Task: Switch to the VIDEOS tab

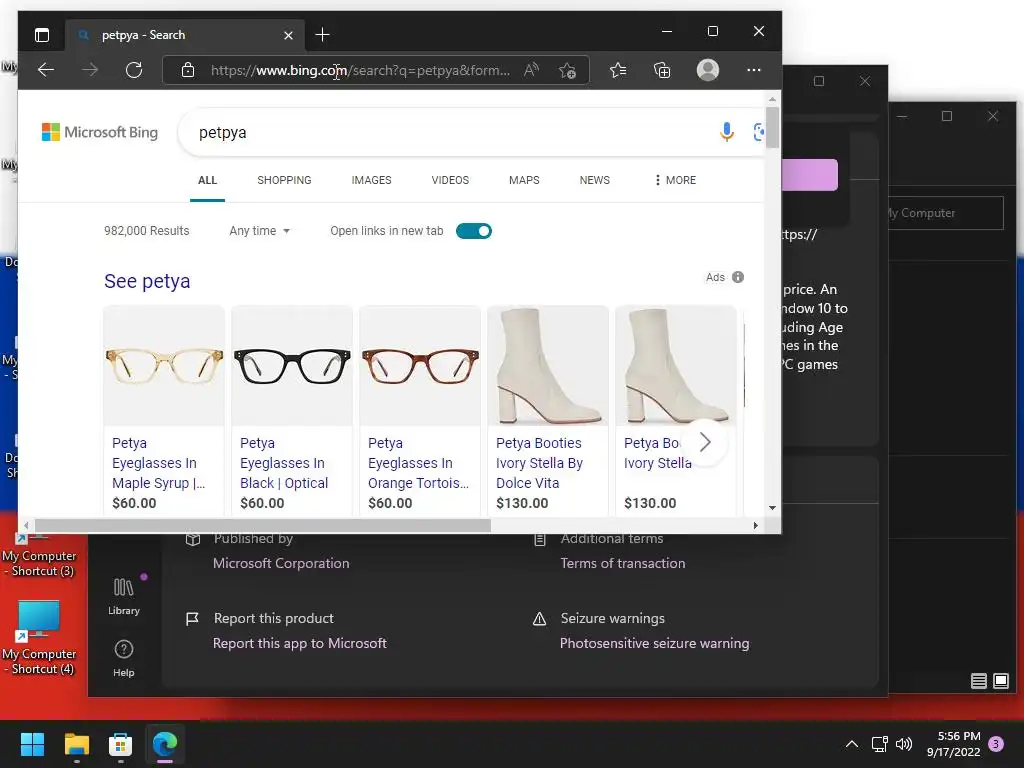Action: coord(450,180)
